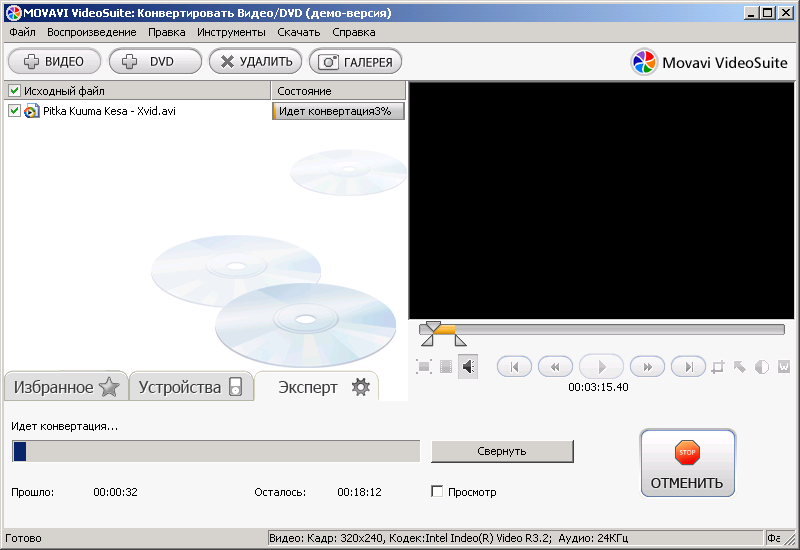Click the speaker mute icon
This screenshot has height=550, width=800.
[468, 366]
